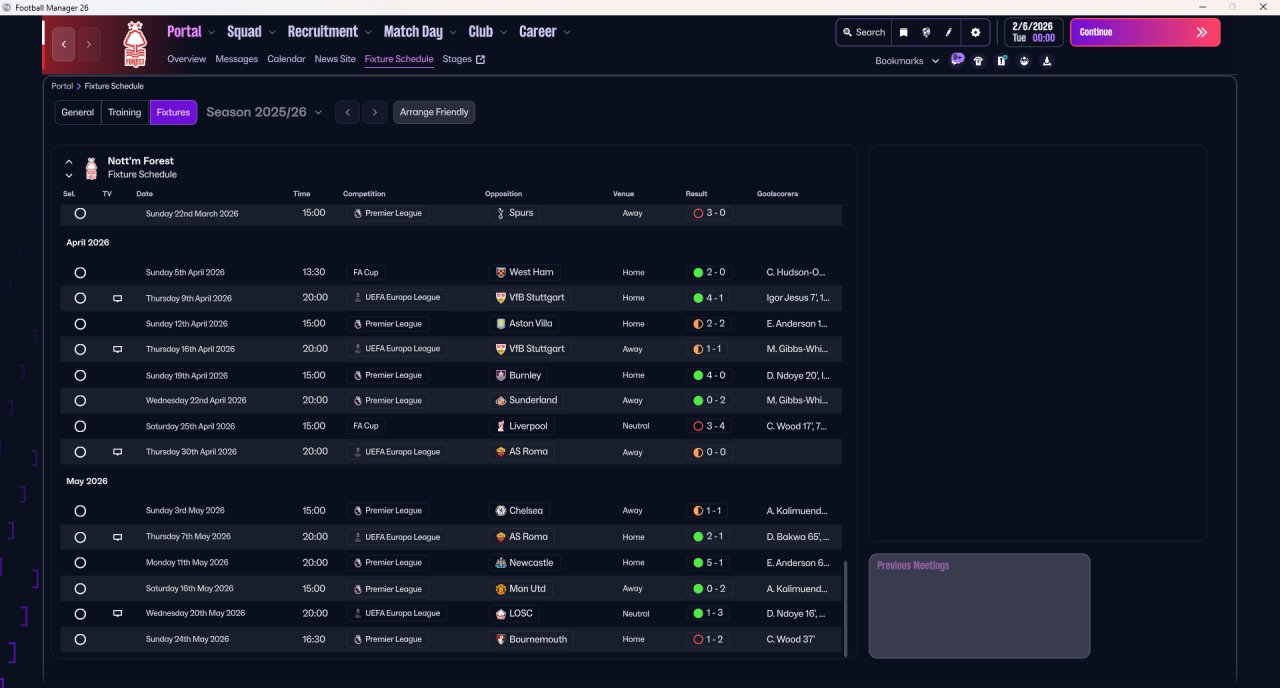Image resolution: width=1280 pixels, height=688 pixels.
Task: Click the Search field
Action: point(863,32)
